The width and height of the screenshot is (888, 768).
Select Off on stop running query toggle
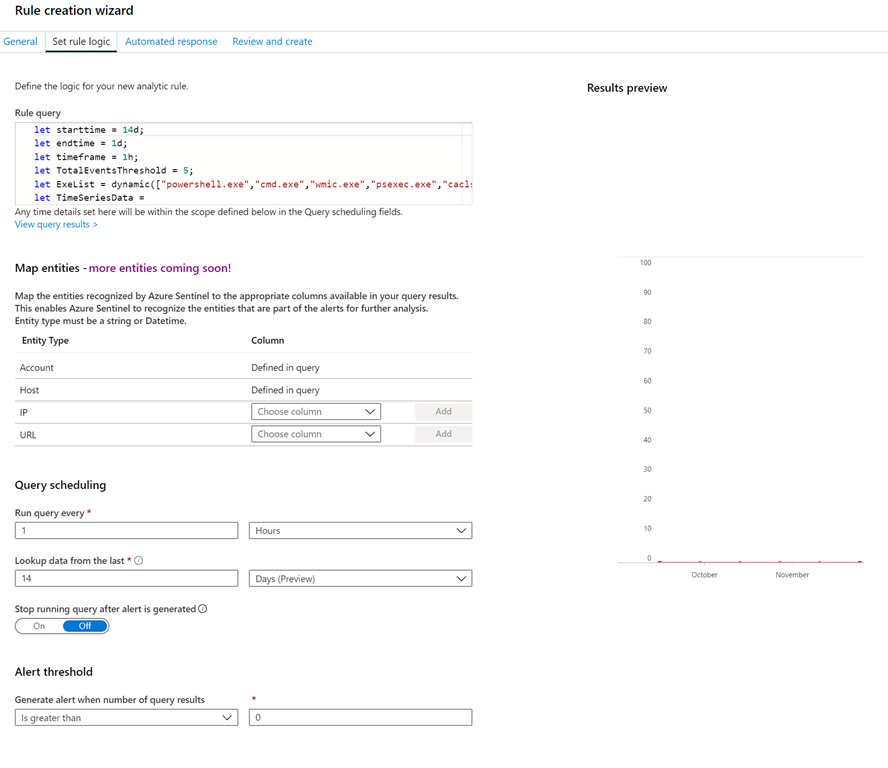click(x=85, y=626)
